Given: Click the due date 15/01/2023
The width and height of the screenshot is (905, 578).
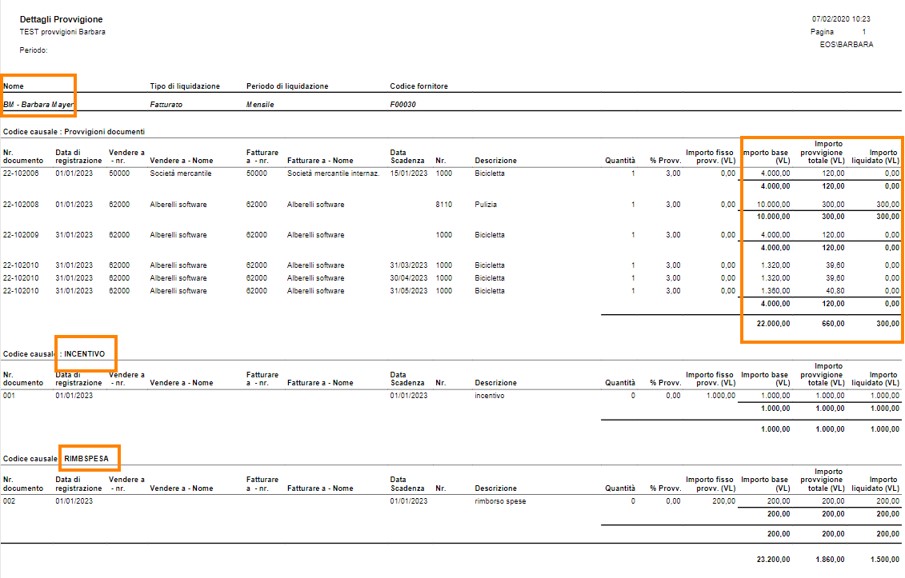Looking at the screenshot, I should tap(408, 173).
